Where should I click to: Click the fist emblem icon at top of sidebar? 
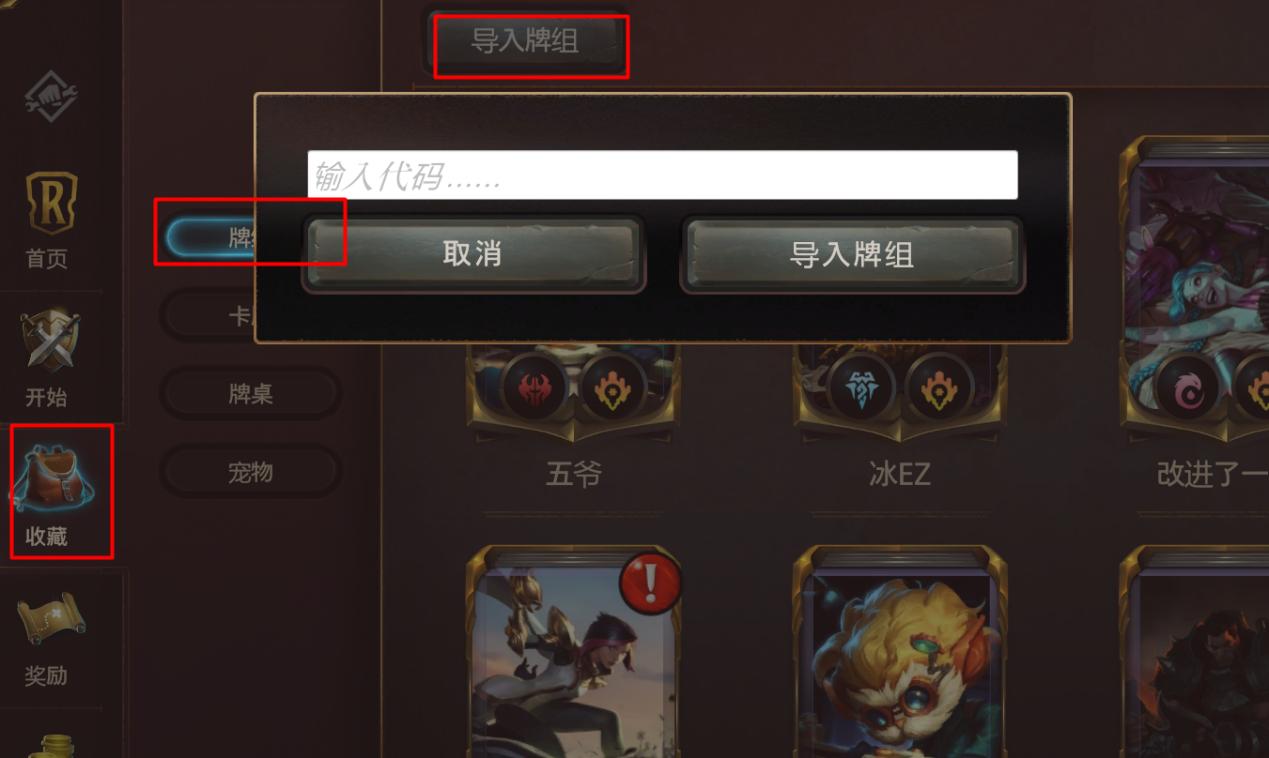point(50,97)
